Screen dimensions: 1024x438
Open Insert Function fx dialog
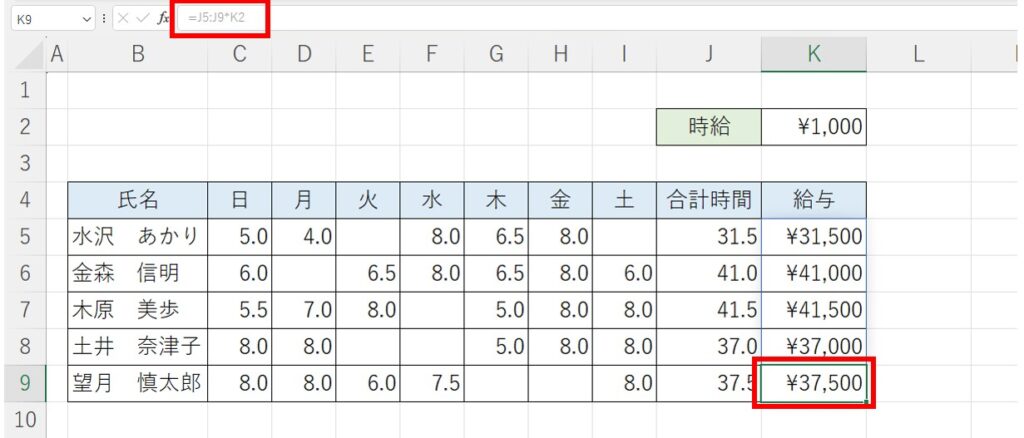point(163,18)
